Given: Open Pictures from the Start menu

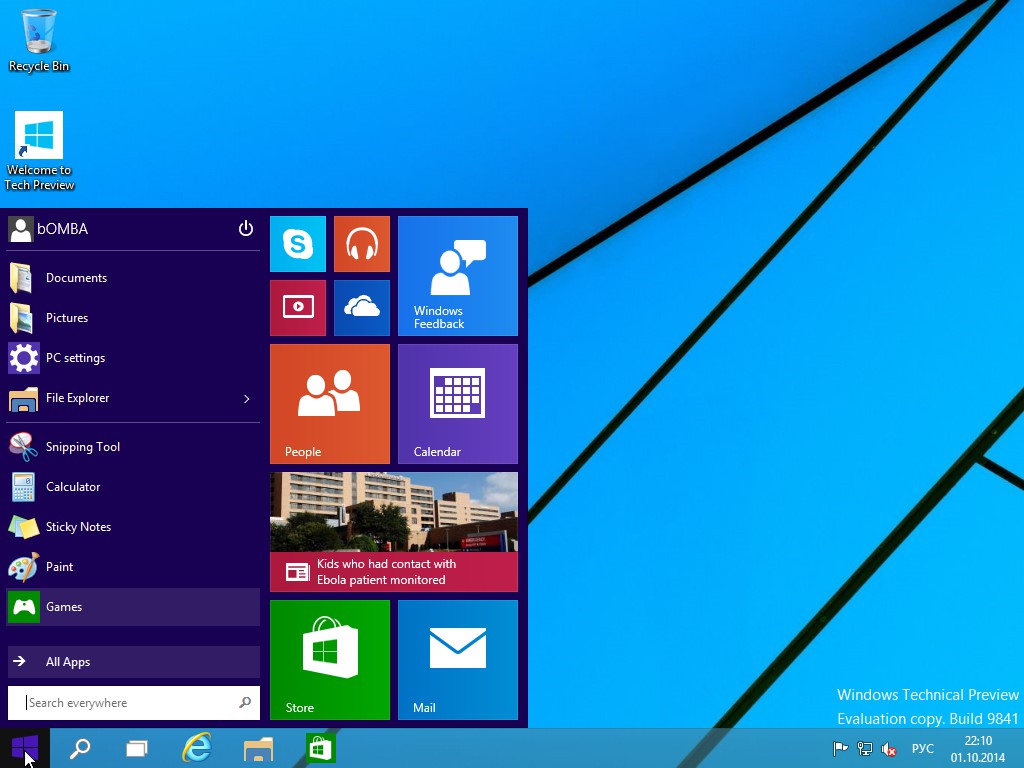Looking at the screenshot, I should pyautogui.click(x=133, y=318).
